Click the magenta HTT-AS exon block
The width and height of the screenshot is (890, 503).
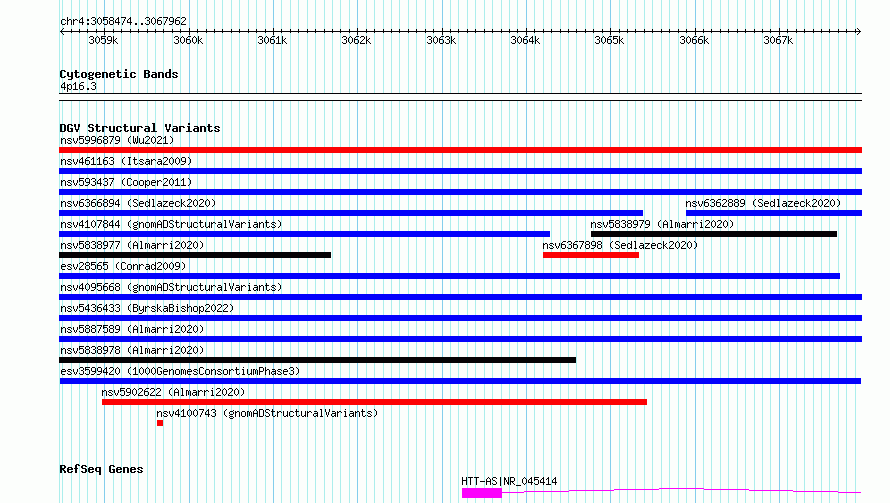click(x=482, y=493)
